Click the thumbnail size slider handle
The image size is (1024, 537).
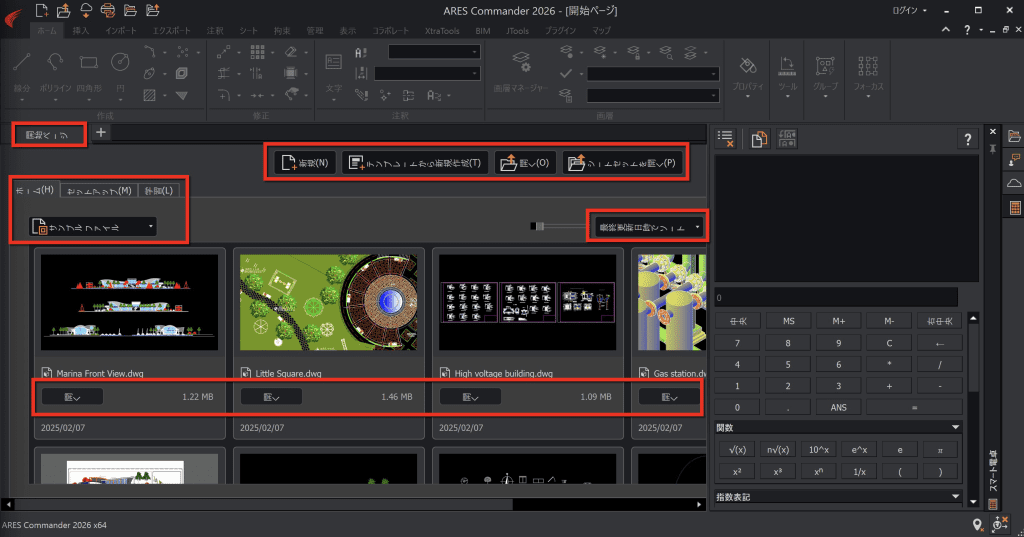(538, 226)
